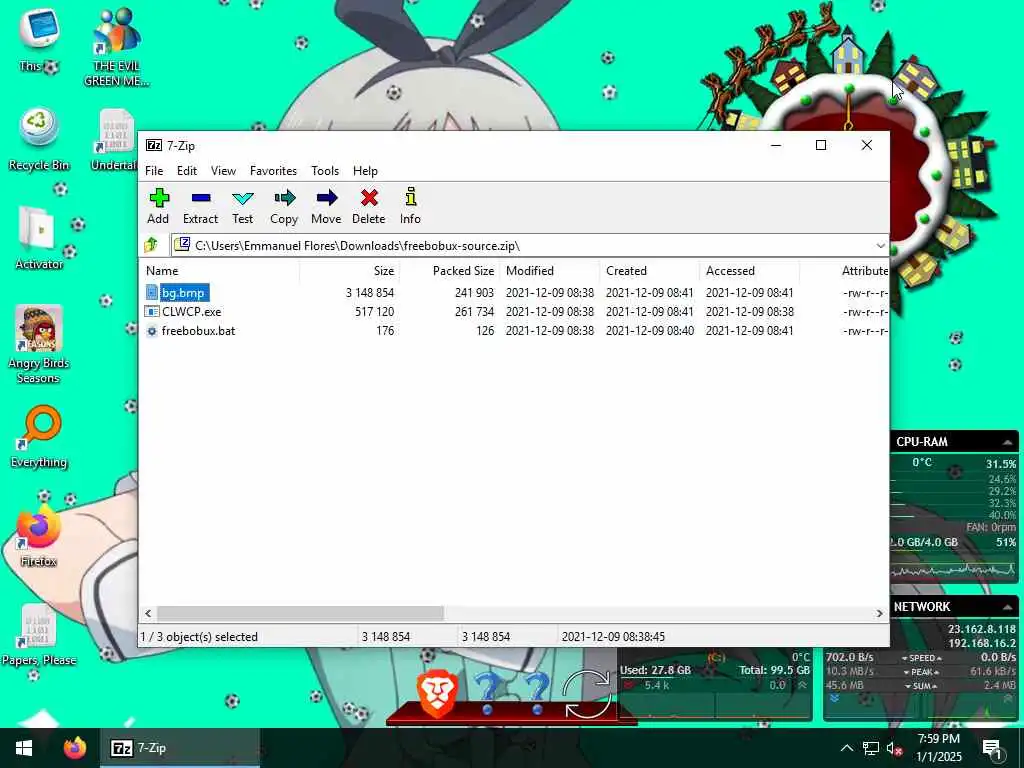Collapse the NETWORK widget
Image resolution: width=1024 pixels, height=768 pixels.
pos(1007,607)
